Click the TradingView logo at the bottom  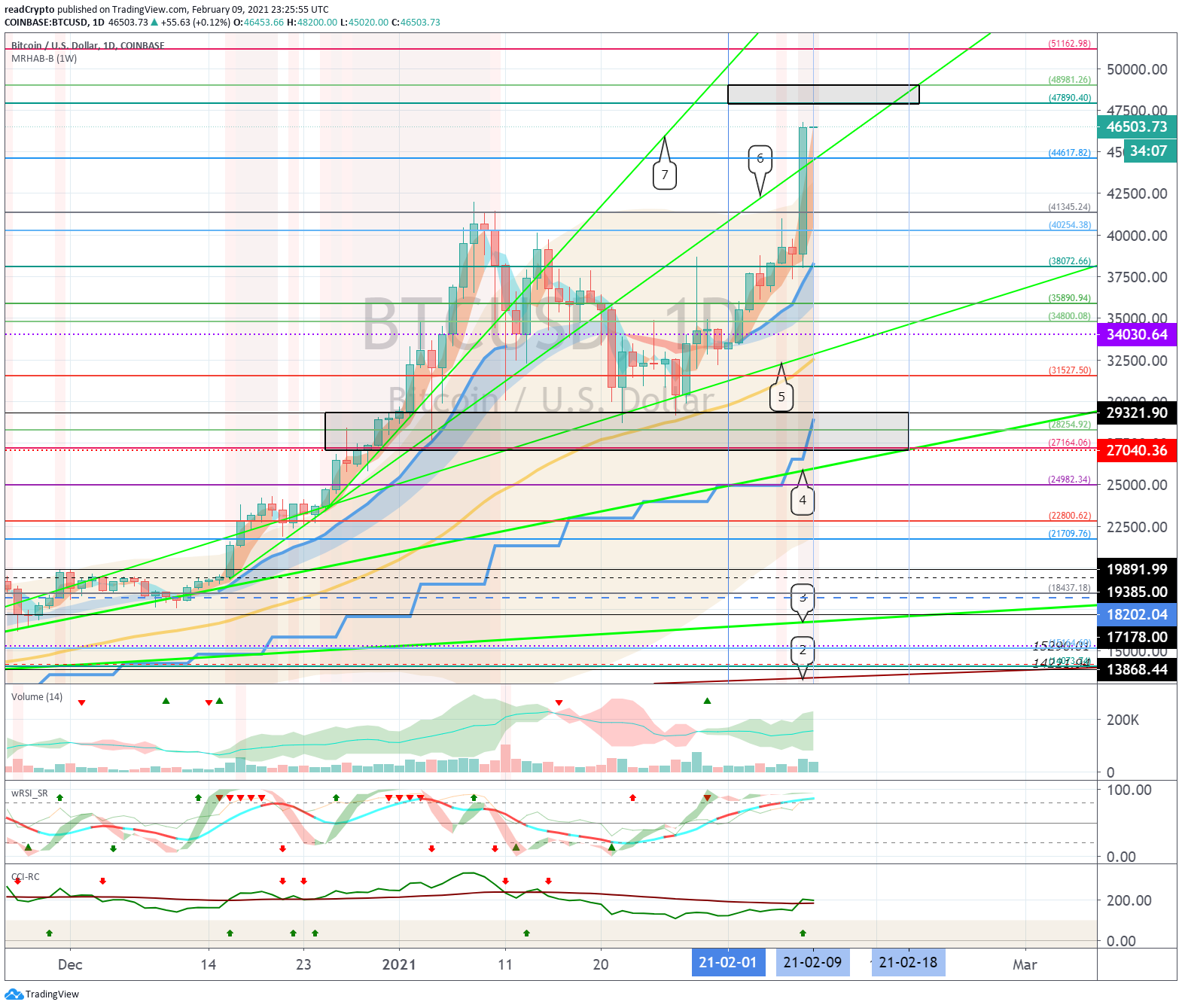(x=42, y=994)
